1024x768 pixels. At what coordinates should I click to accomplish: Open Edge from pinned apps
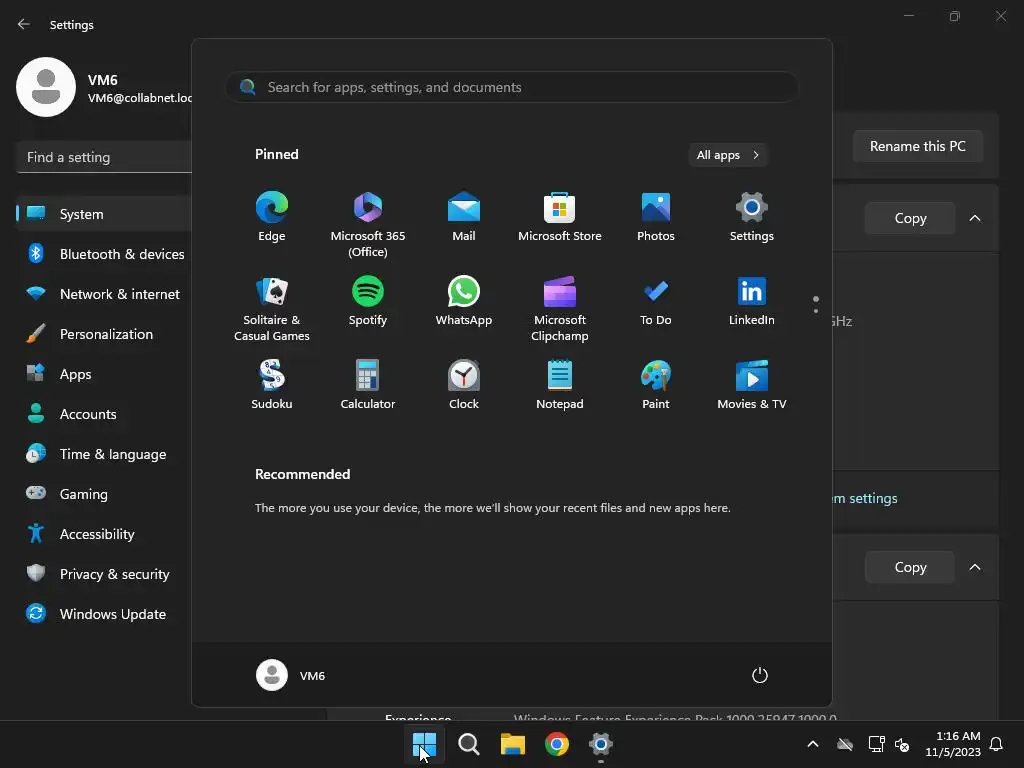pyautogui.click(x=272, y=217)
